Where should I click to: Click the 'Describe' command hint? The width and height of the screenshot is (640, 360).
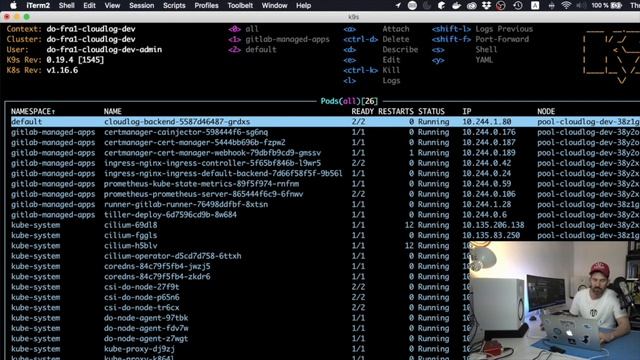click(x=400, y=49)
